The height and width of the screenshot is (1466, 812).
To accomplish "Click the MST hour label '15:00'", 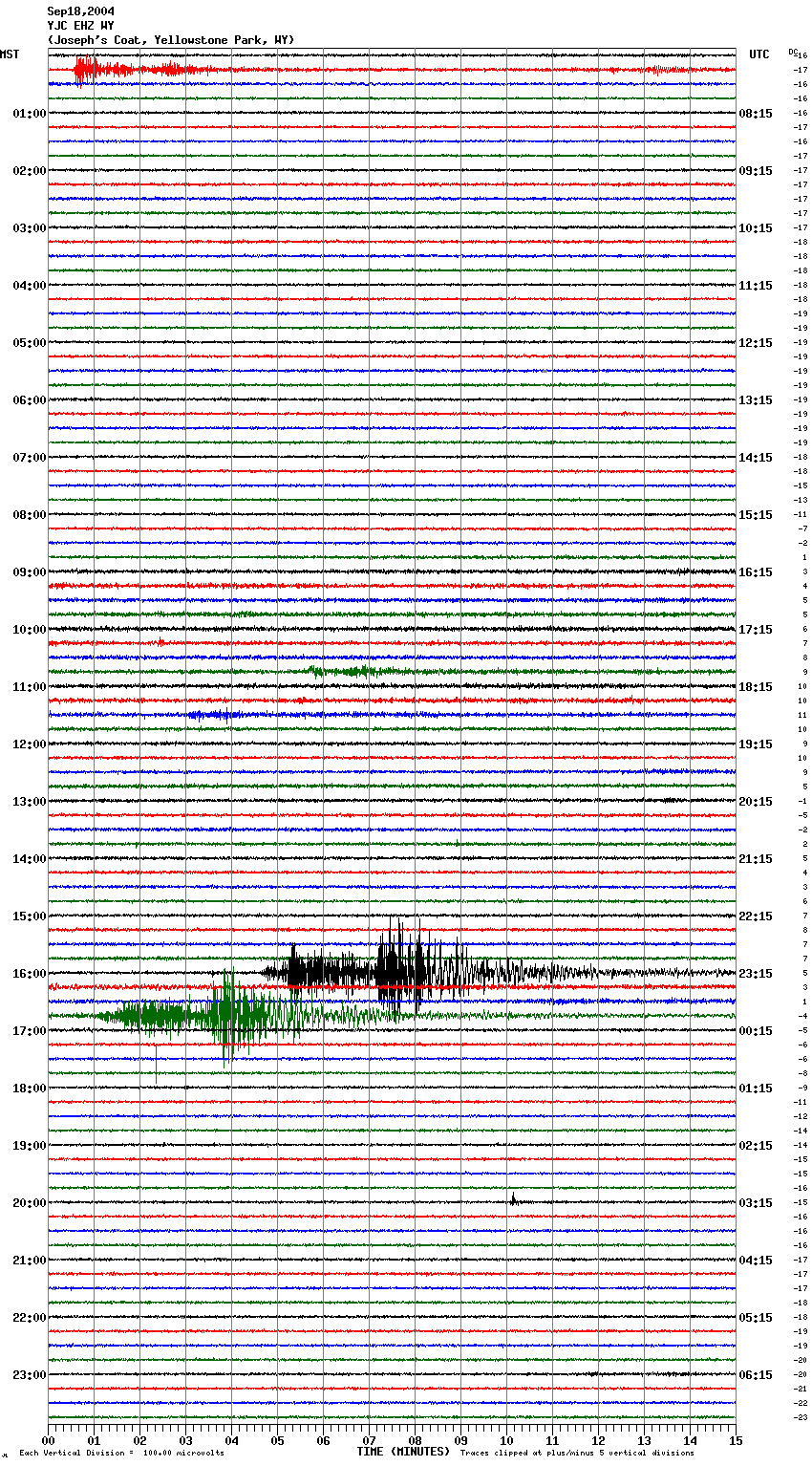I will [x=29, y=916].
